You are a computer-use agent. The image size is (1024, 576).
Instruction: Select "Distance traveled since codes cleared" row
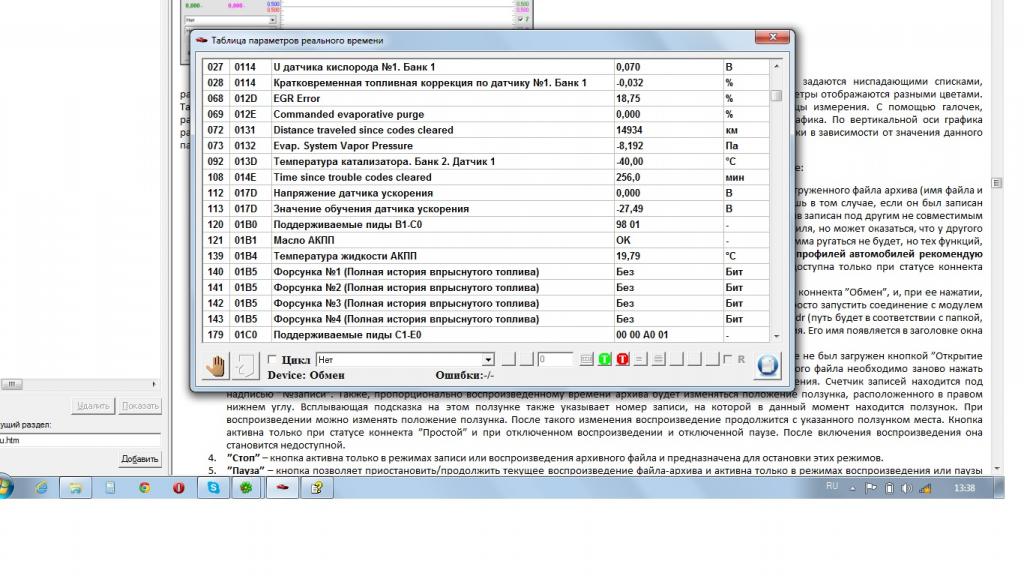click(x=486, y=130)
